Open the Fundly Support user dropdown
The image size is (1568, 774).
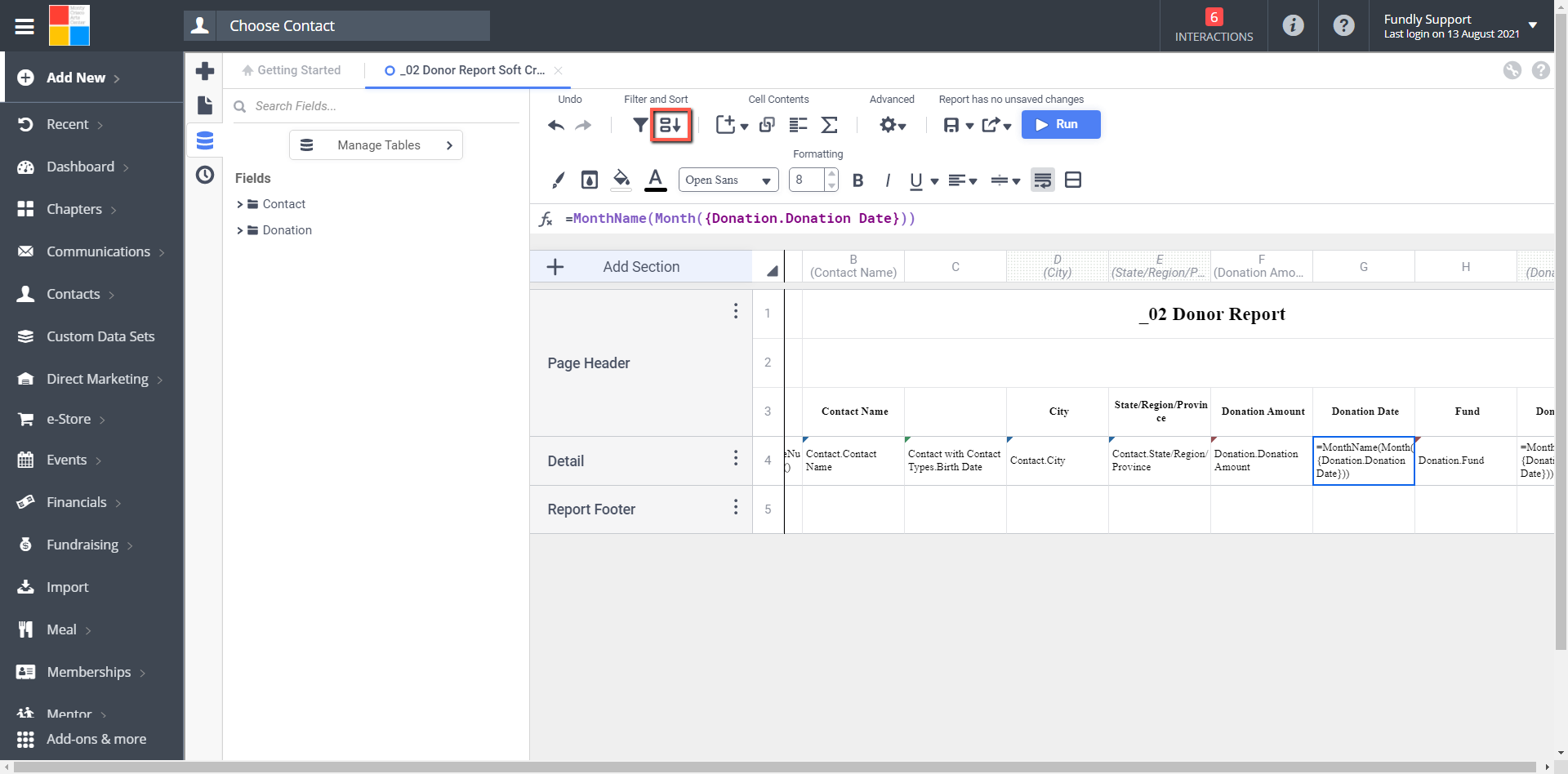1533,25
